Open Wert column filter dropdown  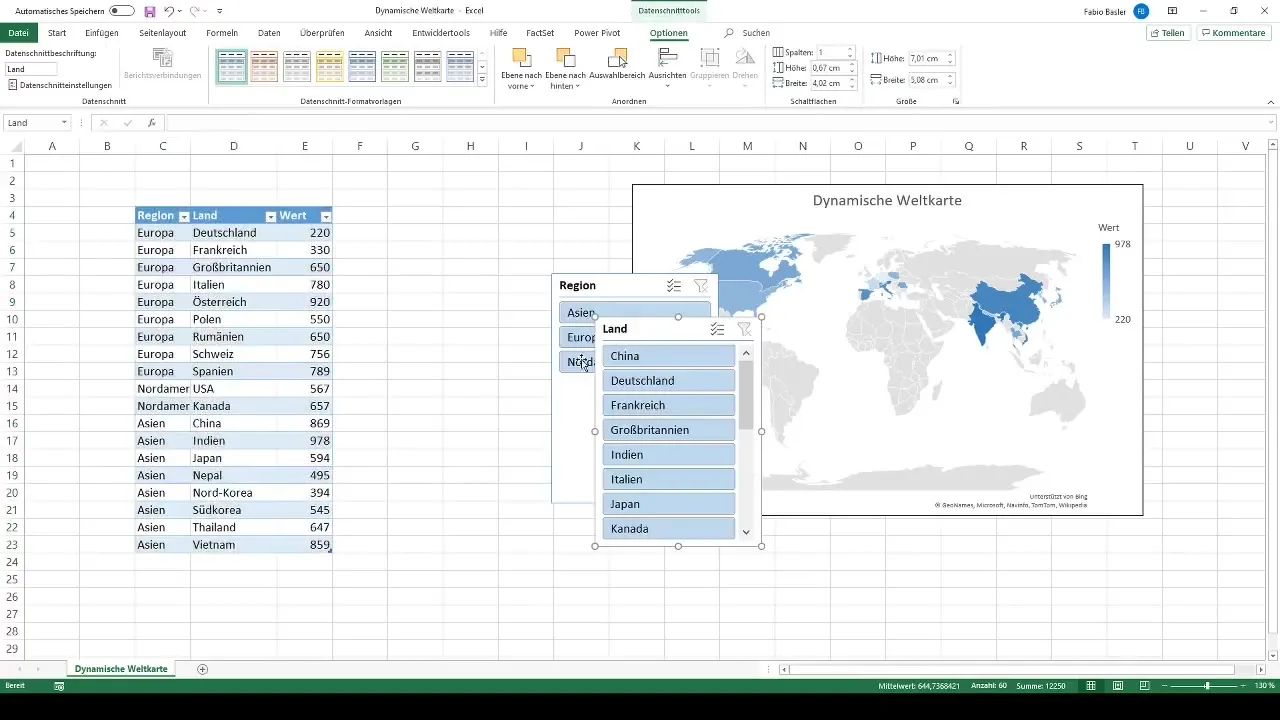pos(325,216)
